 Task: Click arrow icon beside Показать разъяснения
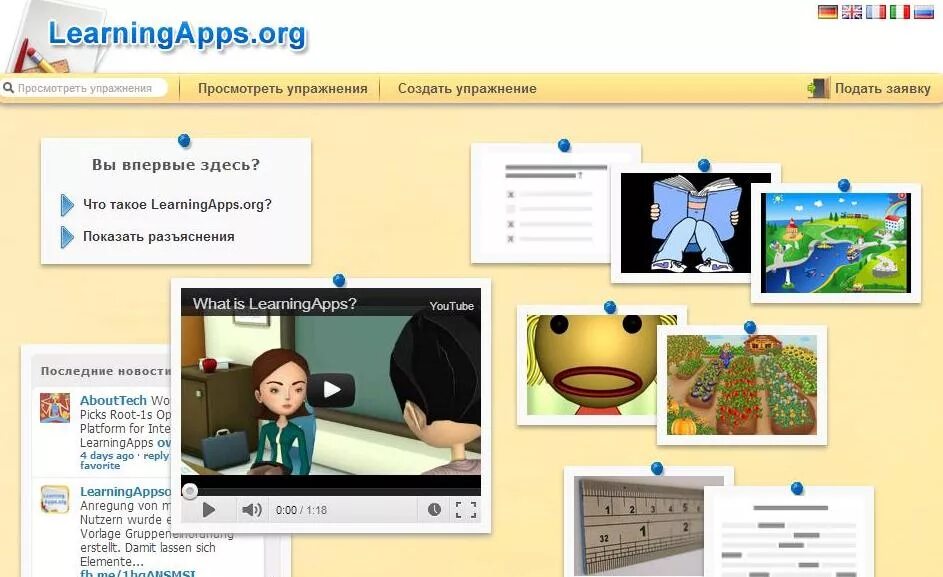click(x=67, y=237)
